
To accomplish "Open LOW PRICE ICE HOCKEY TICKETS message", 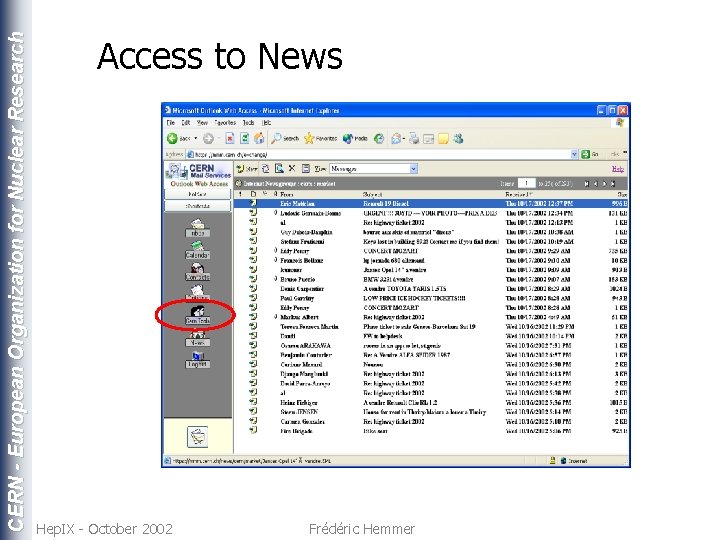I will pos(431,298).
